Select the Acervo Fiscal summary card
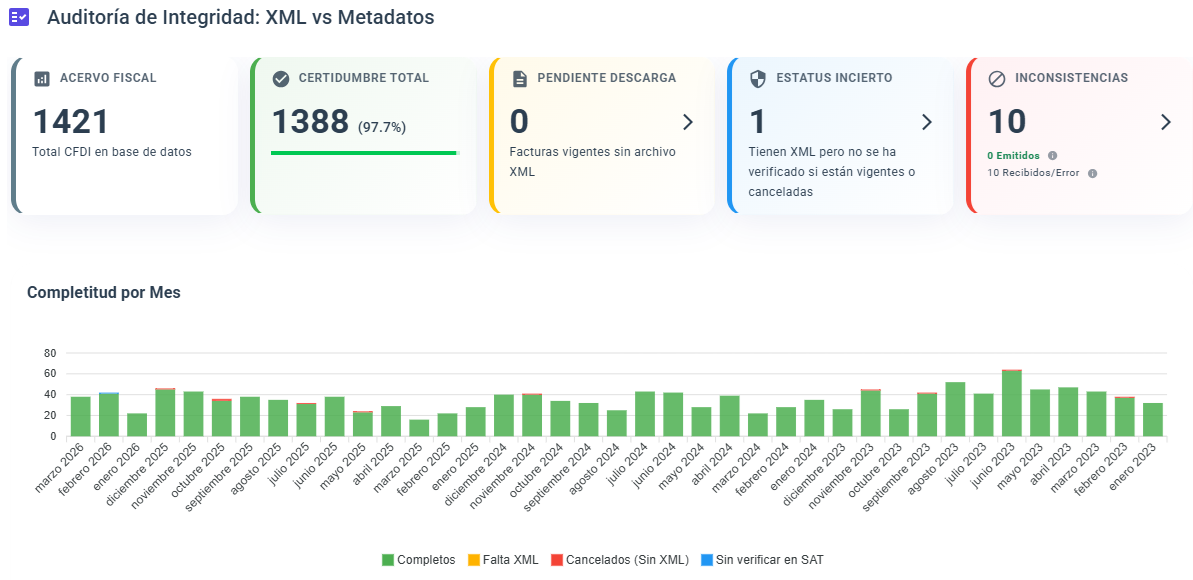Viewport: 1193px width, 580px height. pyautogui.click(x=122, y=137)
